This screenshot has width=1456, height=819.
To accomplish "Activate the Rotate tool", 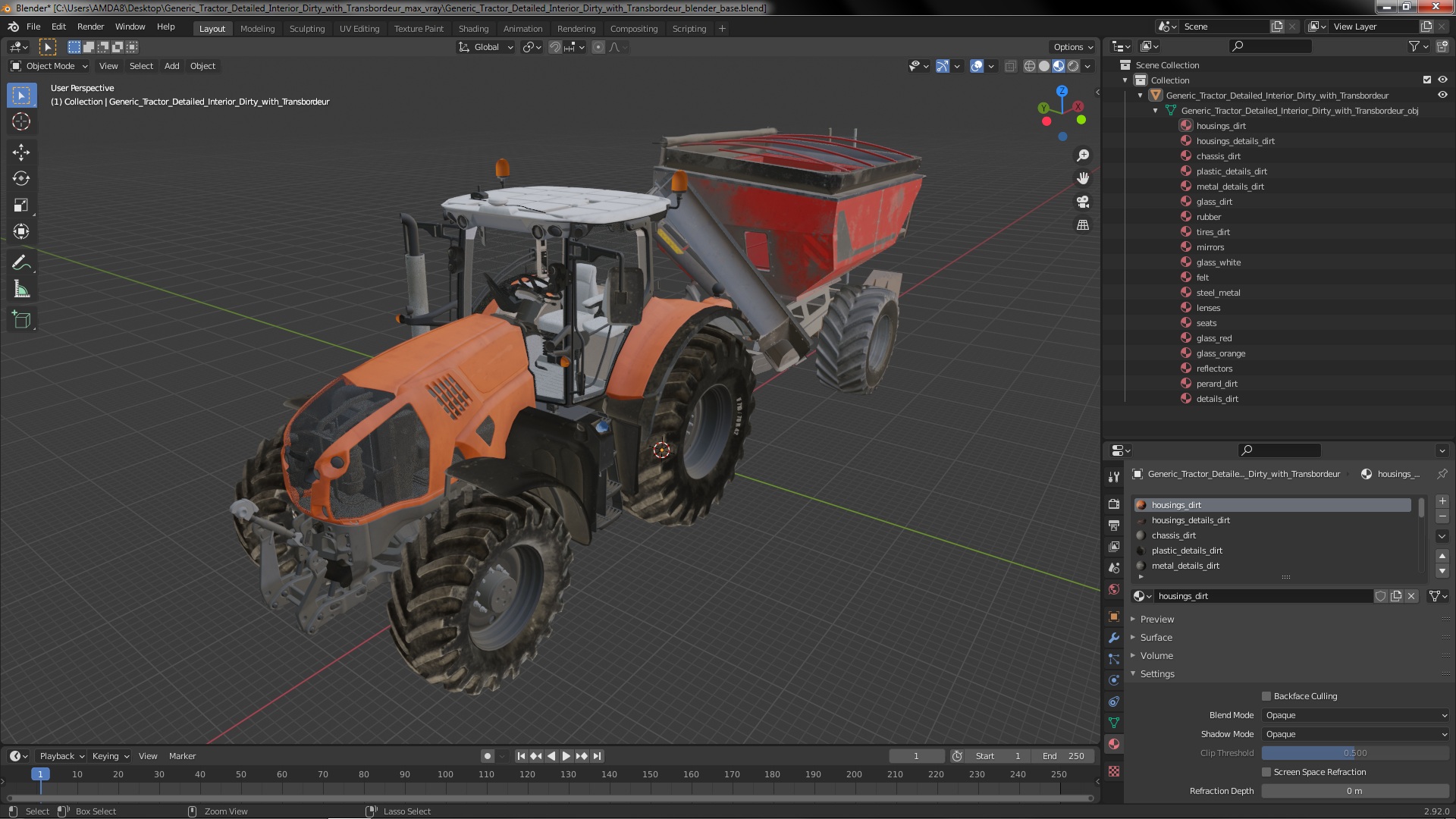I will pyautogui.click(x=21, y=179).
